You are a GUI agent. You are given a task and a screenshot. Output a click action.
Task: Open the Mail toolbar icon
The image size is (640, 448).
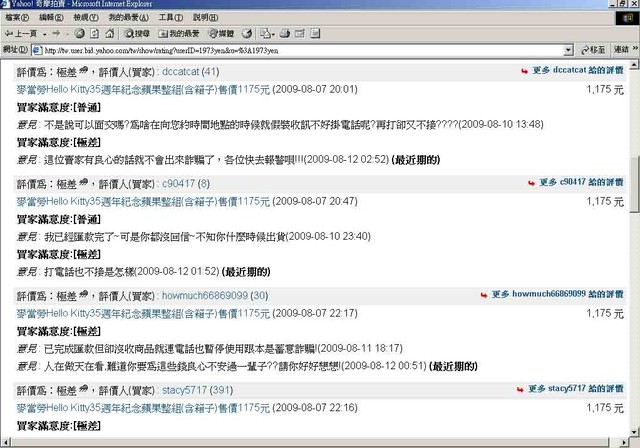click(265, 34)
